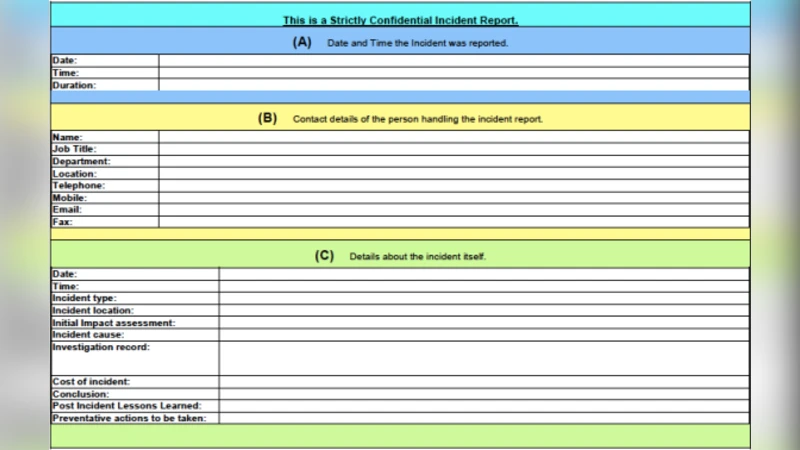
Task: Select the Telephone field
Action: (453, 186)
